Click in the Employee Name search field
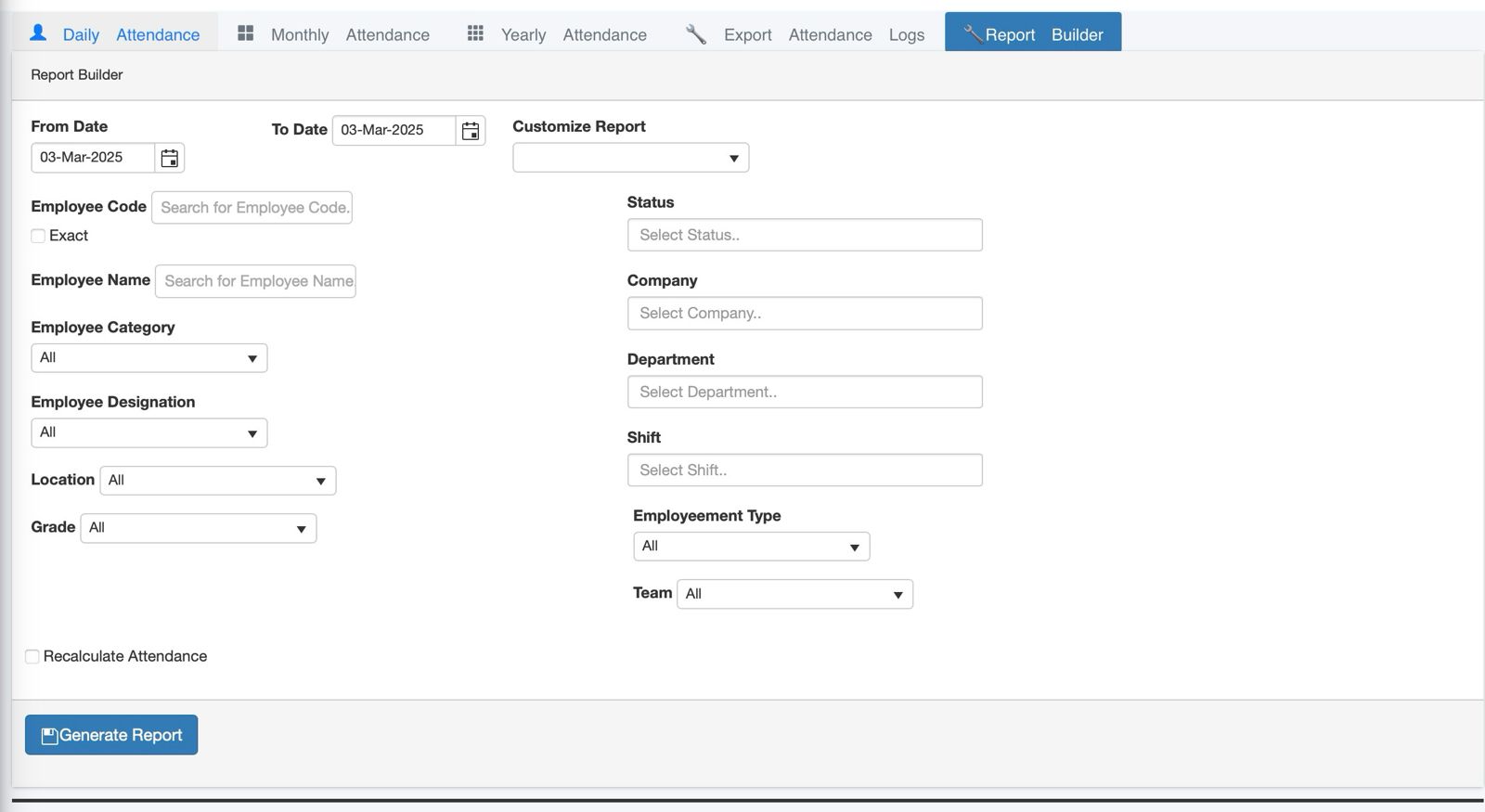Image resolution: width=1485 pixels, height=812 pixels. pyautogui.click(x=255, y=281)
